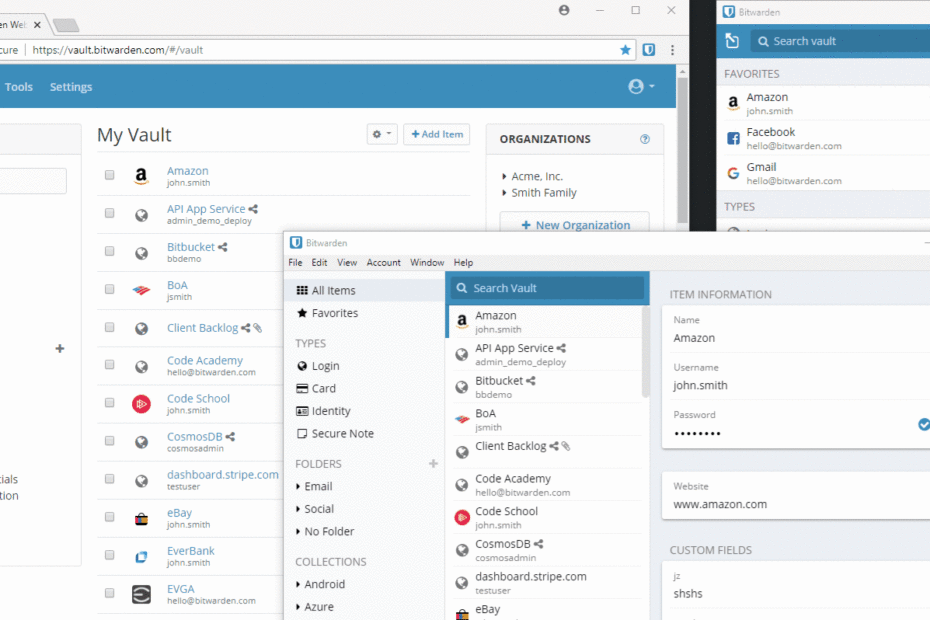The height and width of the screenshot is (620, 930).
Task: Select the Code School checkbox
Action: pyautogui.click(x=110, y=404)
